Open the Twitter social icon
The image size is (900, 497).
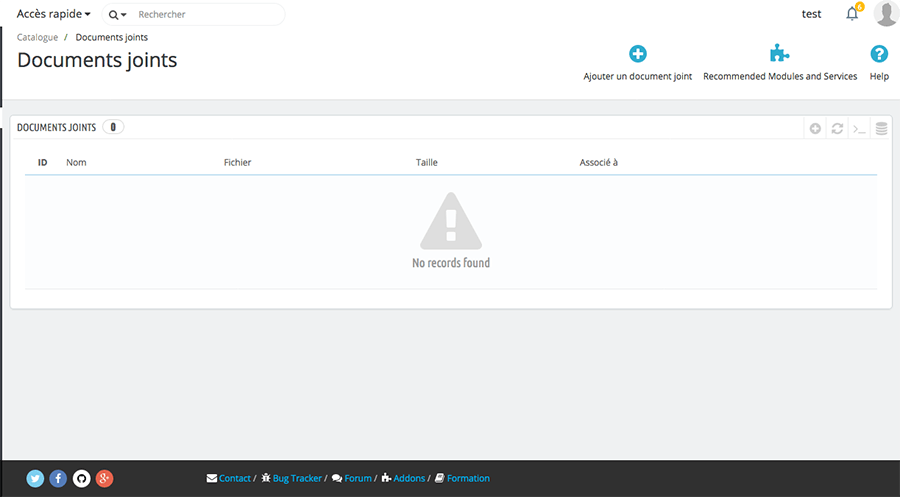pyautogui.click(x=35, y=478)
